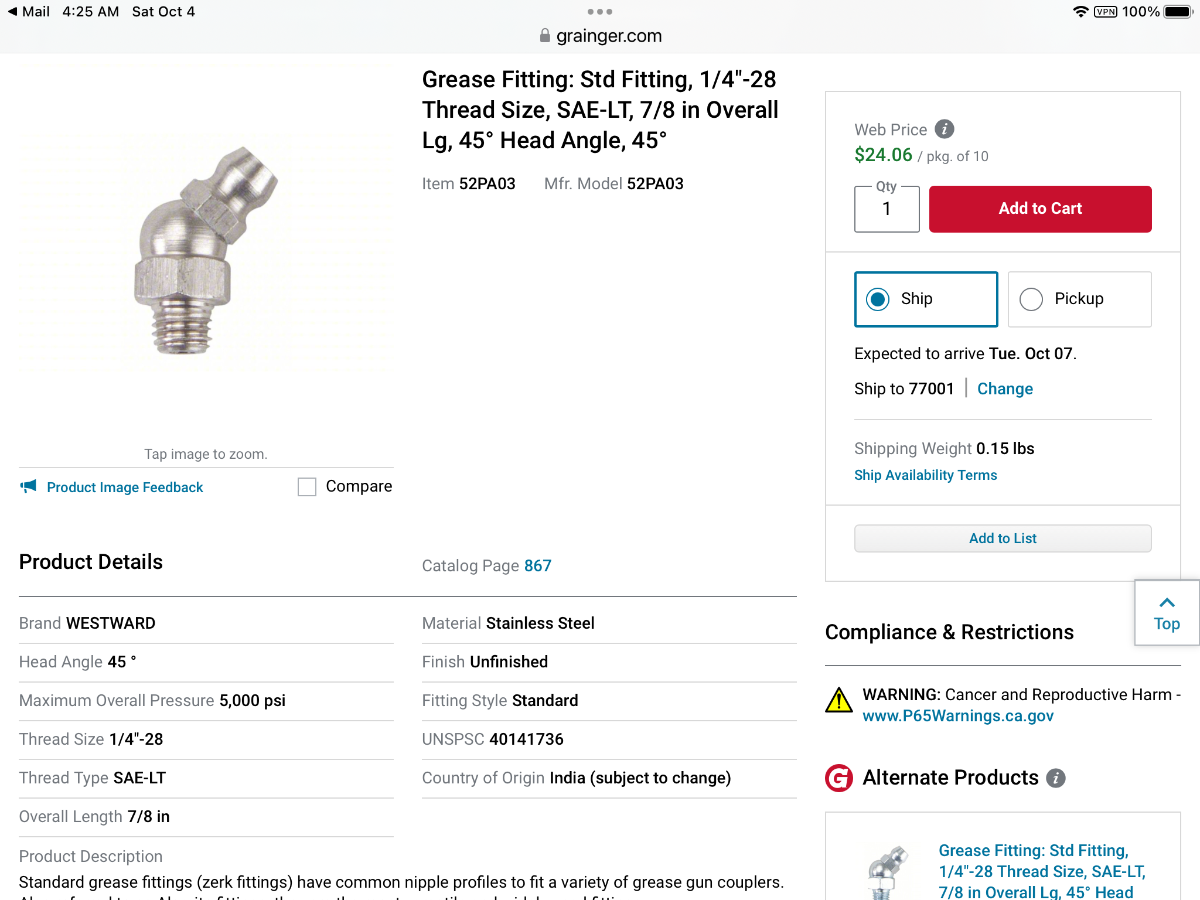Open Catalog Page 867 link

(538, 566)
